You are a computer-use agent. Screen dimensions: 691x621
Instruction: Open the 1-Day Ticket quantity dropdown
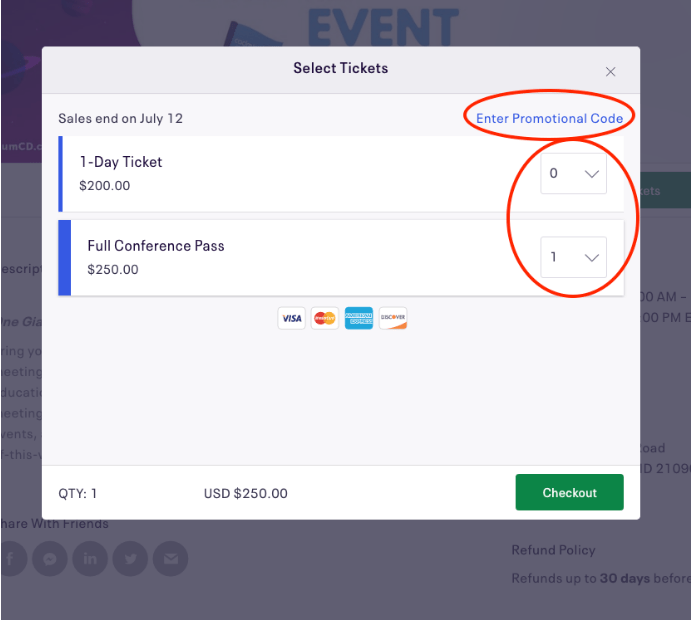[573, 173]
